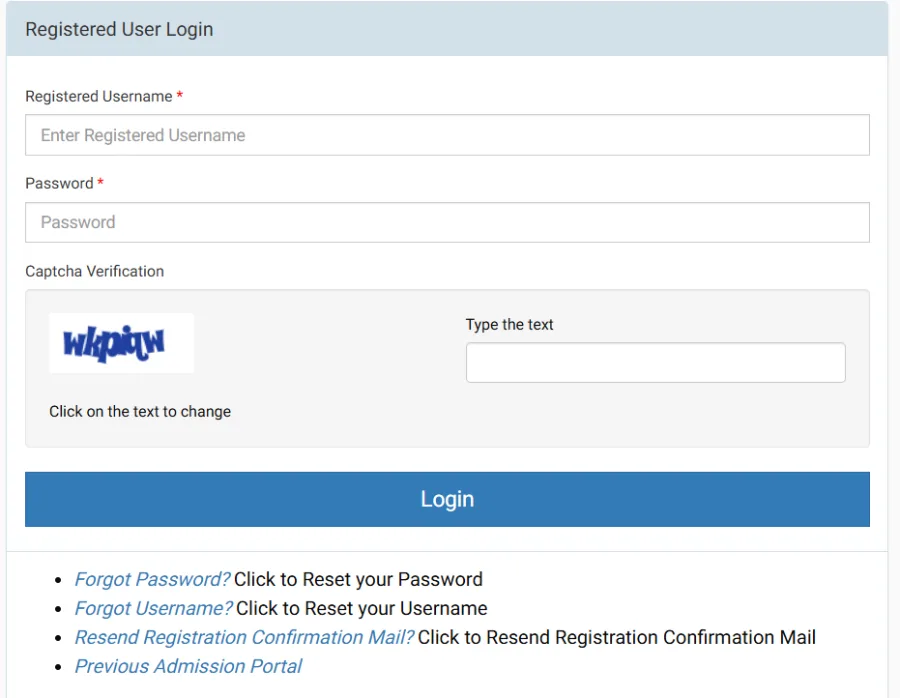Click the Registered User Login header

[x=119, y=29]
